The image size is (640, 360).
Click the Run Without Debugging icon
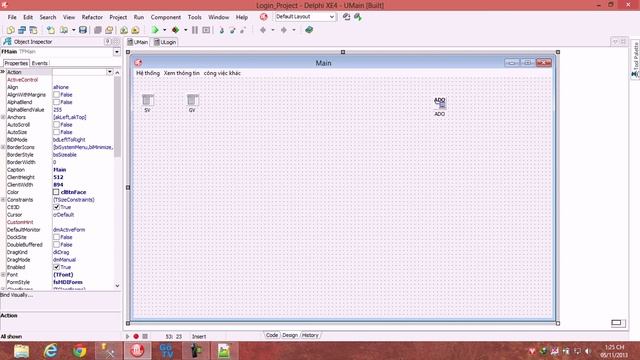(x=176, y=30)
